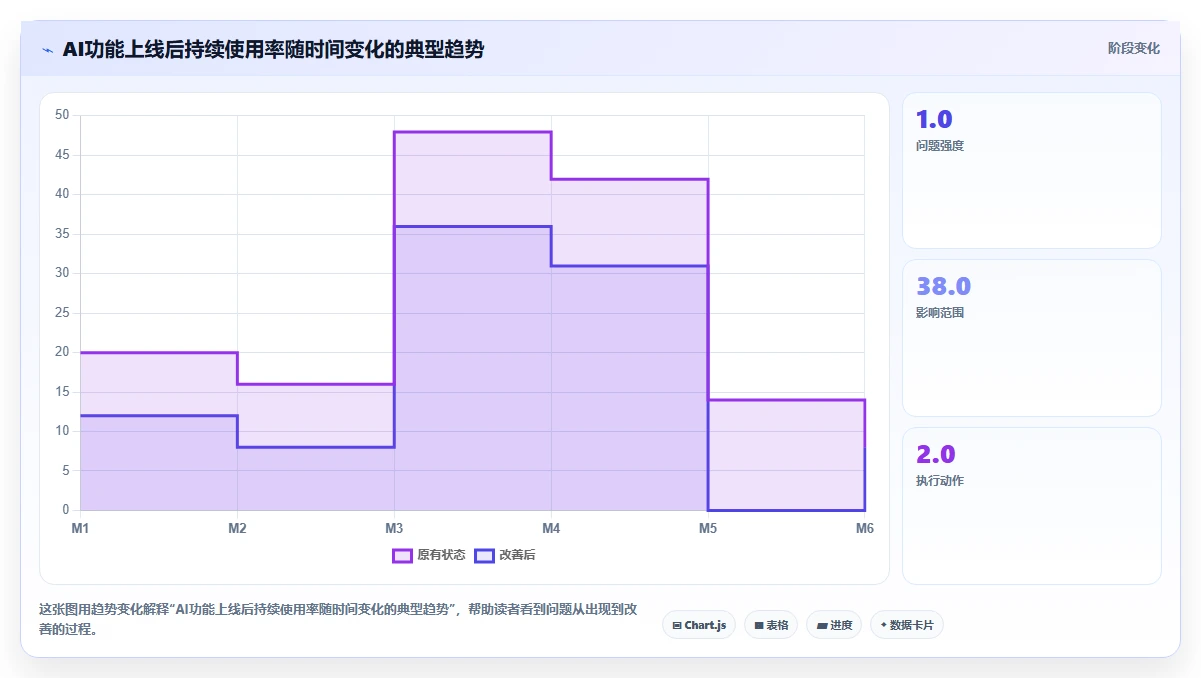Click the 50 y-axis value
The width and height of the screenshot is (1201, 678).
(x=62, y=115)
